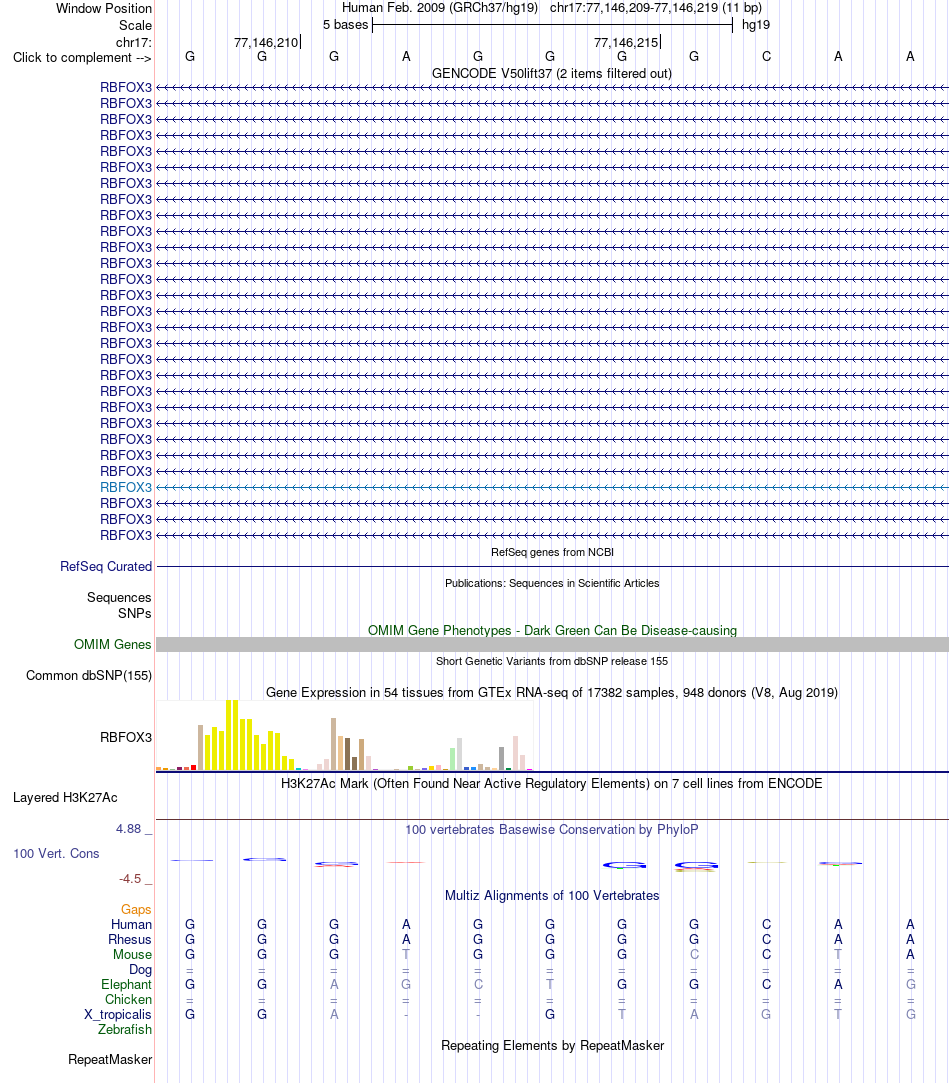
Task: Click the 100 Vert. Cons track label
Action: [56, 854]
